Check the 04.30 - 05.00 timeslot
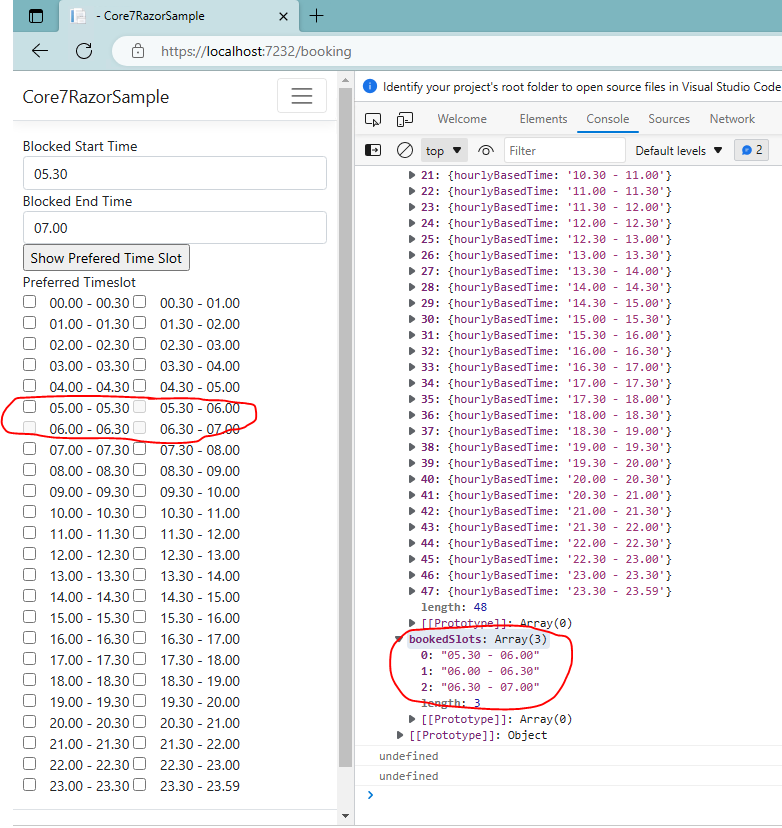 coord(139,386)
